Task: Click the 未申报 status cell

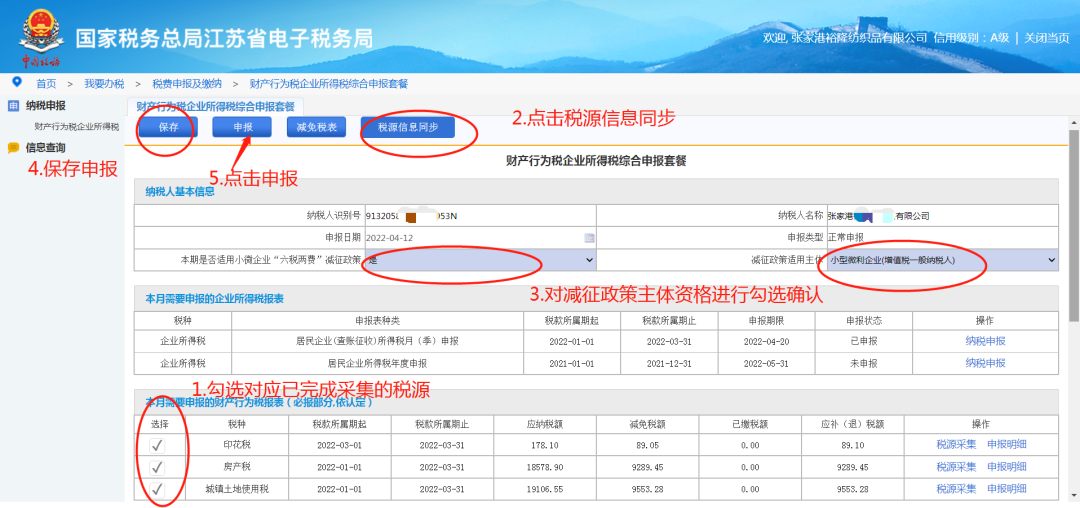Action: 863,363
